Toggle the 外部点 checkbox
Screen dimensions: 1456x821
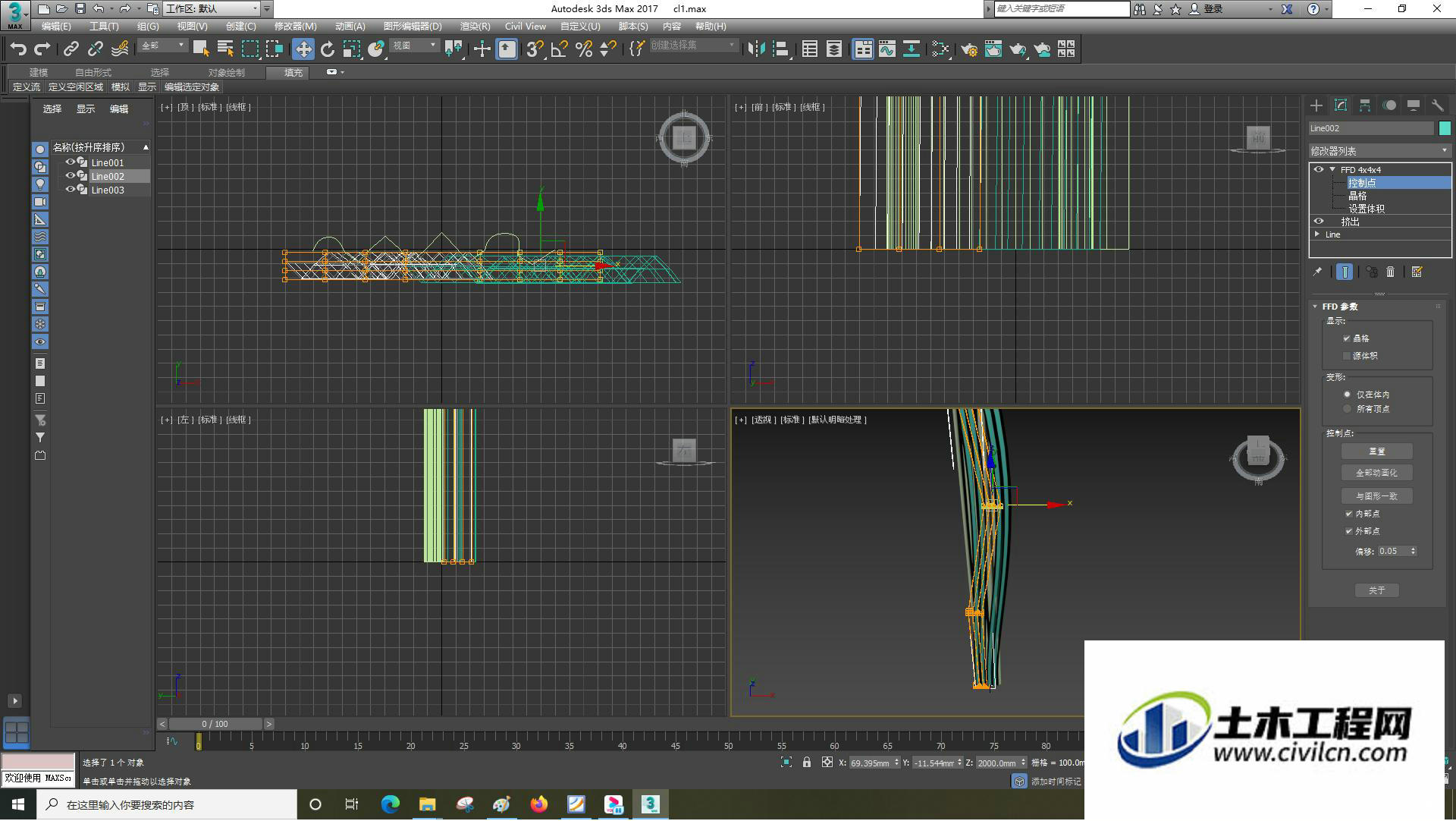1349,531
